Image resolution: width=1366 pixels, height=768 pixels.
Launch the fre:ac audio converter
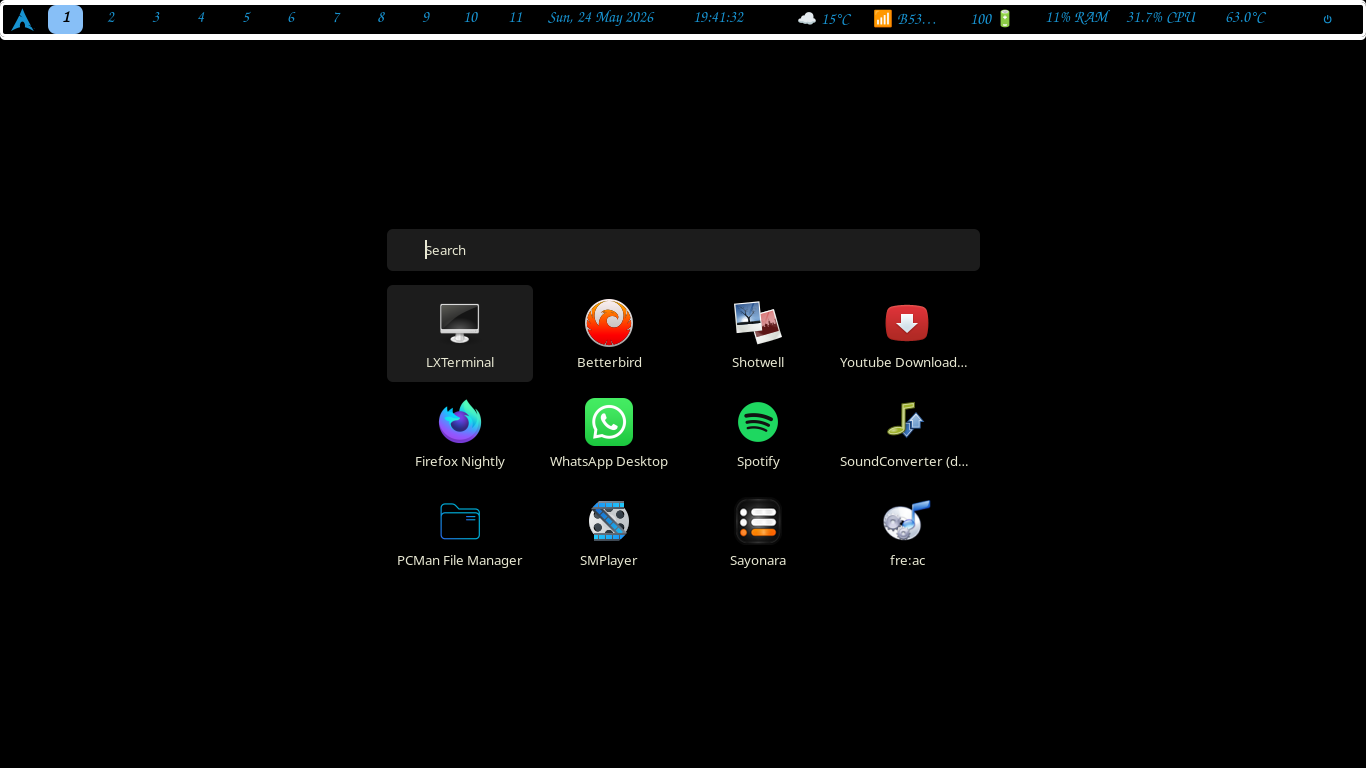(x=907, y=521)
